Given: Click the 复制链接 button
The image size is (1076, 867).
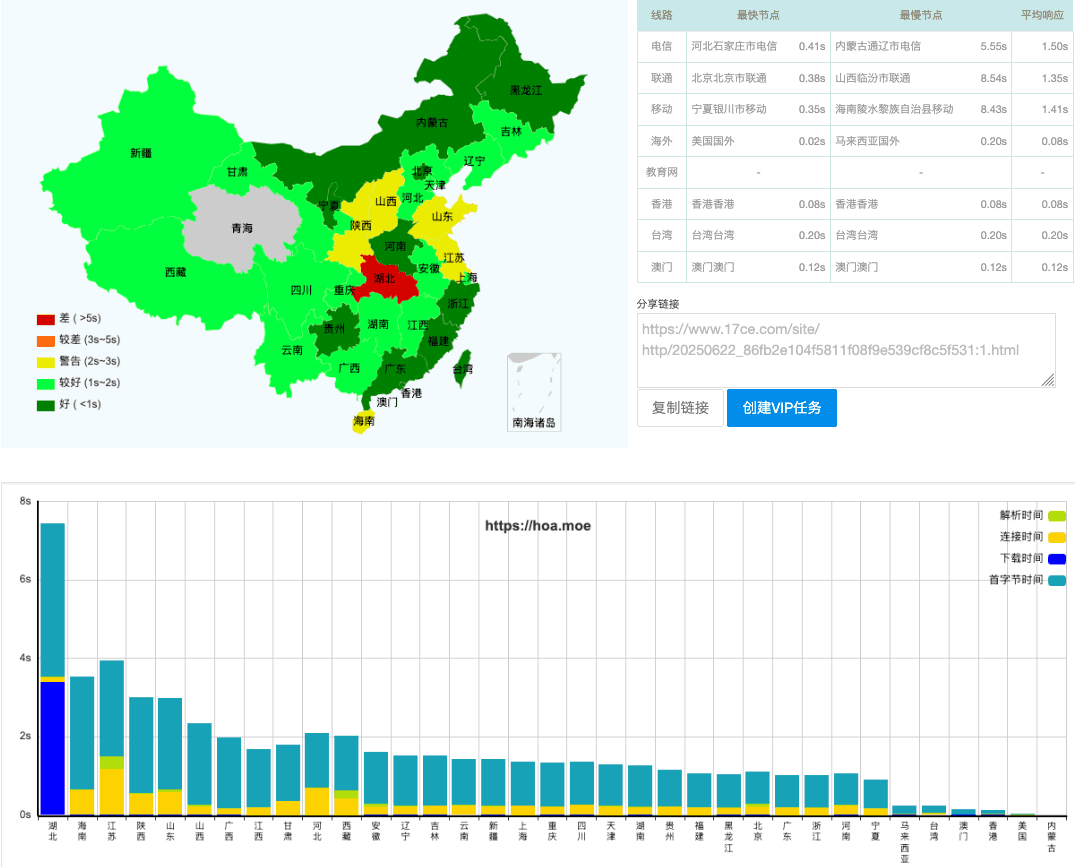Looking at the screenshot, I should click(680, 408).
